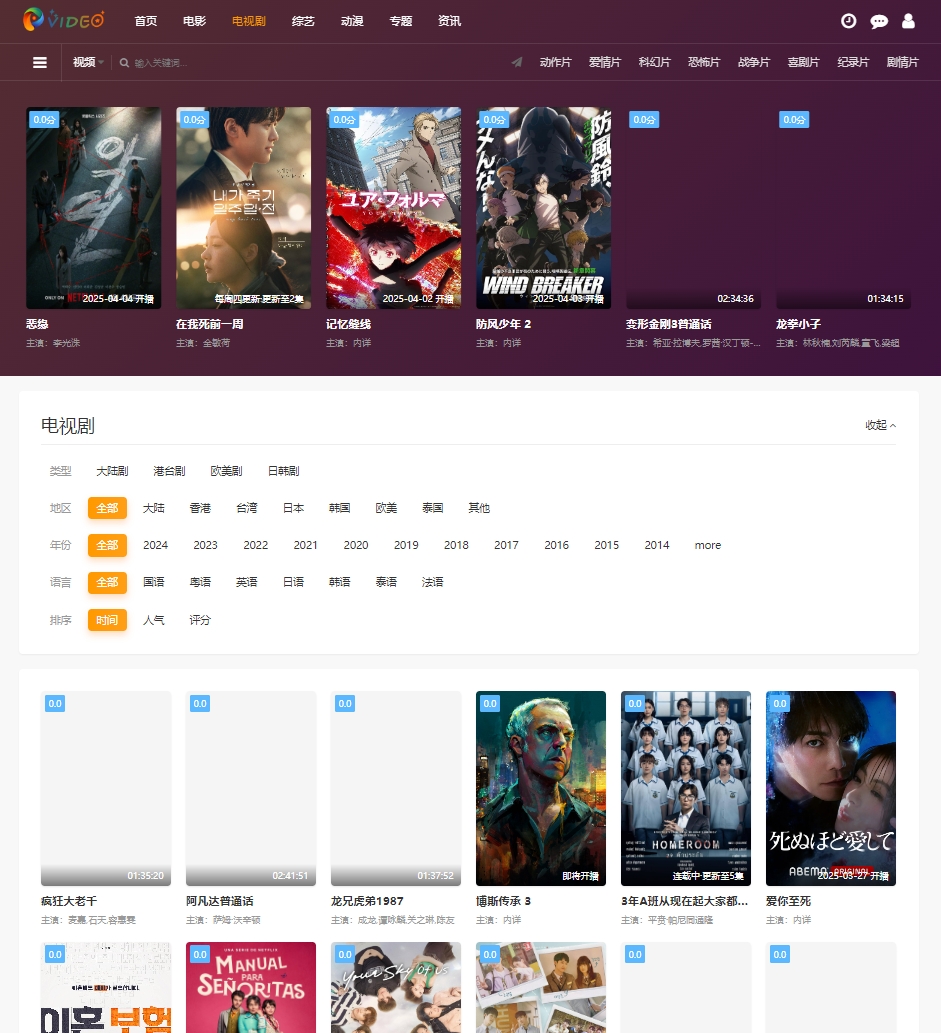Open watch history clock icon
The height and width of the screenshot is (1033, 941).
pyautogui.click(x=848, y=21)
